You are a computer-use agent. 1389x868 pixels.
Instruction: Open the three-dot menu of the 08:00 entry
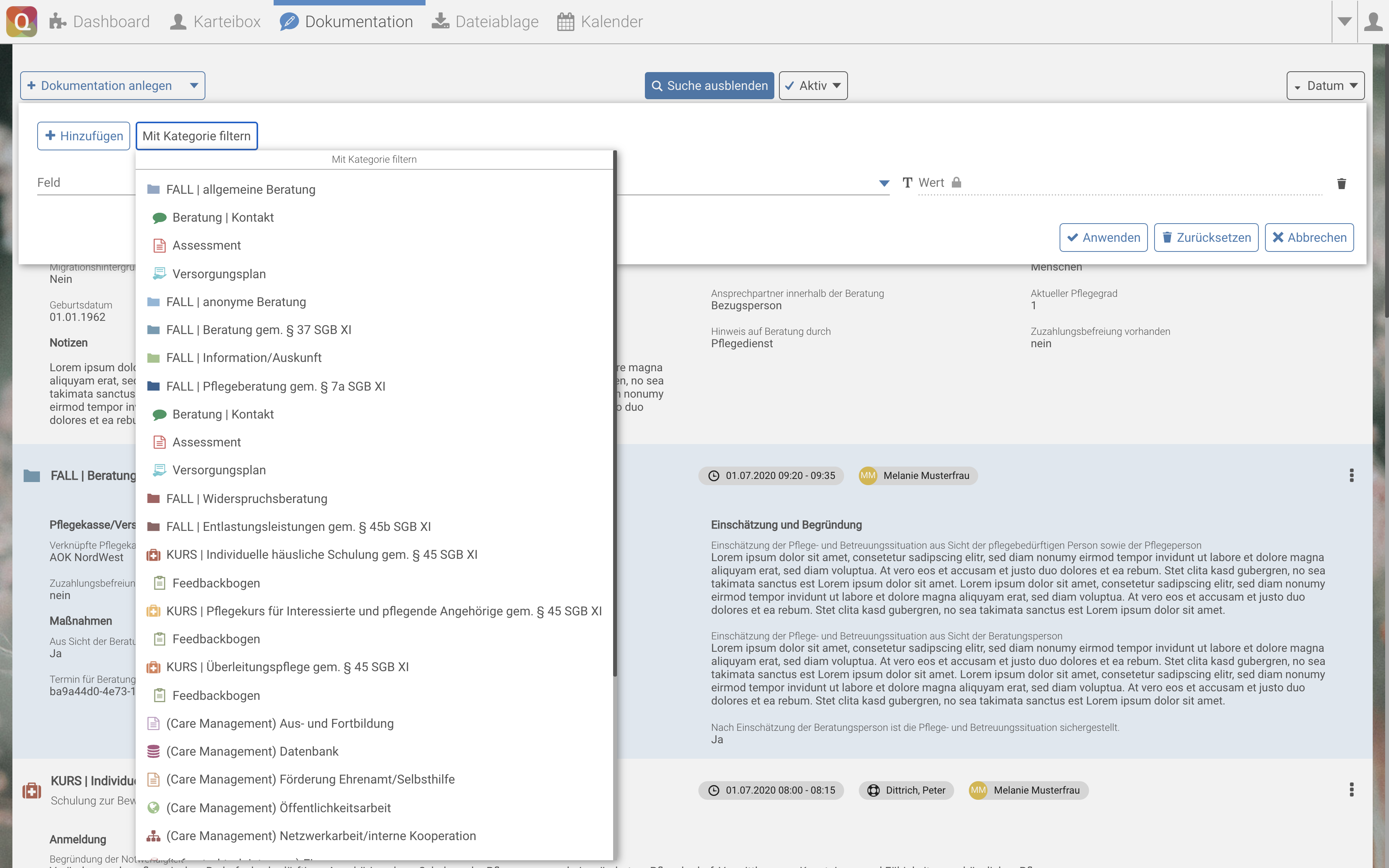point(1351,790)
